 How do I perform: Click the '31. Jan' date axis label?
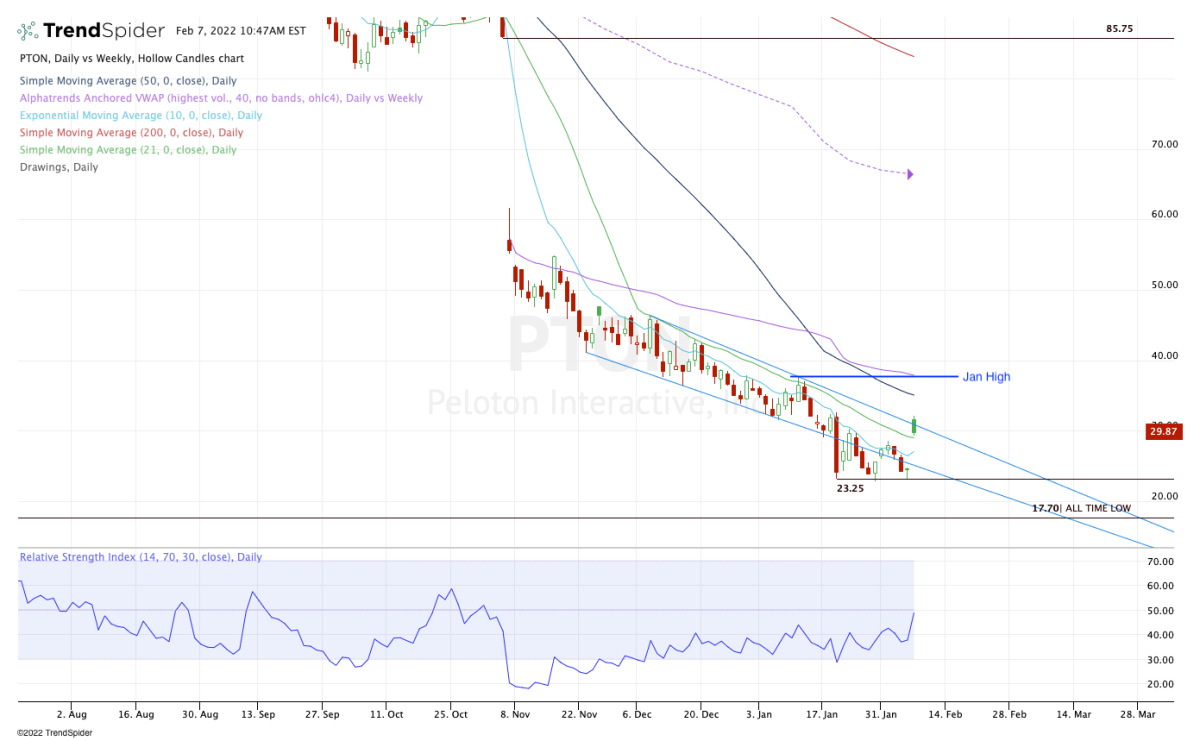[x=881, y=715]
